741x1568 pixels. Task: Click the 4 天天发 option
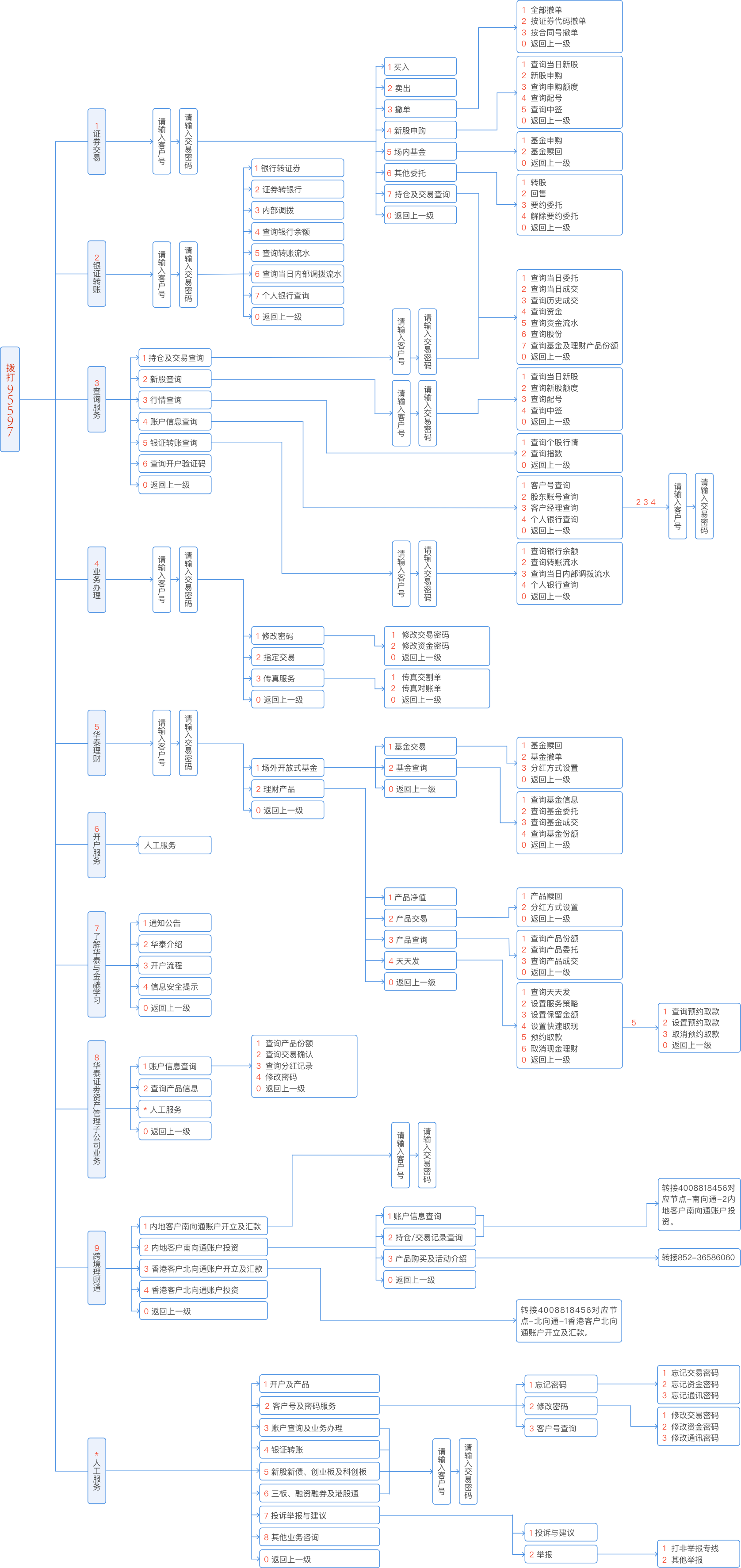coord(420,961)
